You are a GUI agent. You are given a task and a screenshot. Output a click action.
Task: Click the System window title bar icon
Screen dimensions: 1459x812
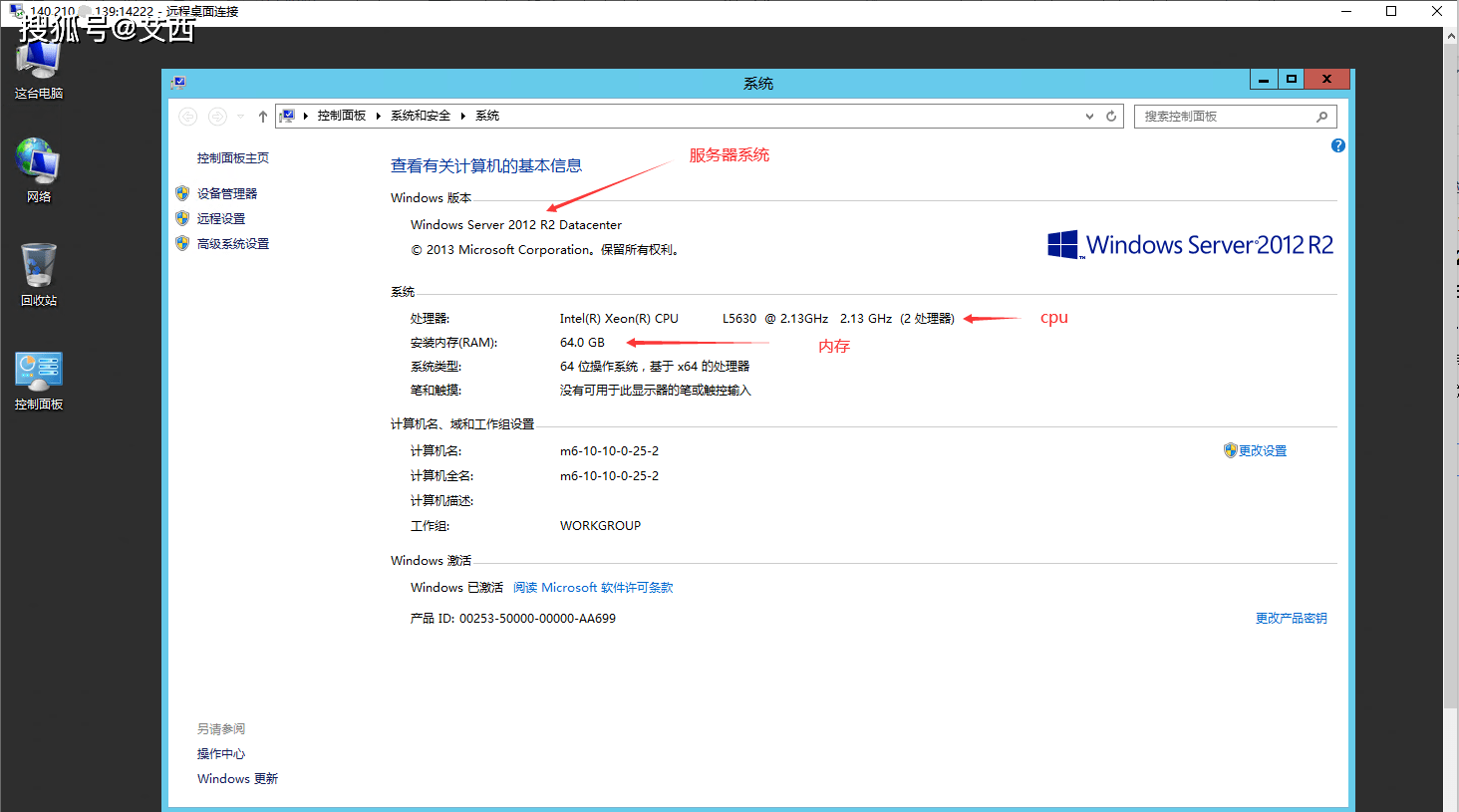178,83
